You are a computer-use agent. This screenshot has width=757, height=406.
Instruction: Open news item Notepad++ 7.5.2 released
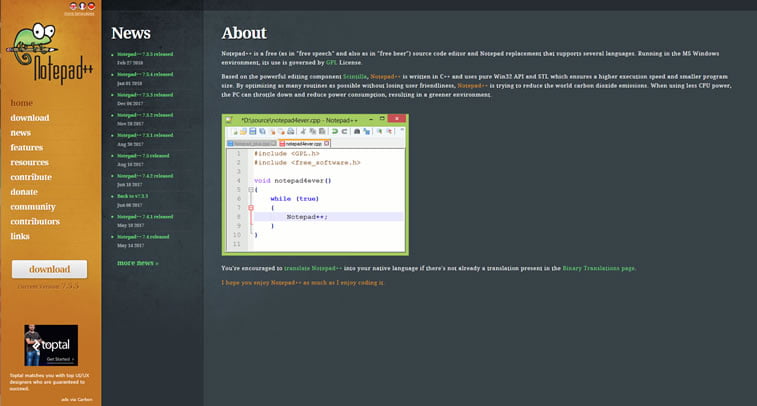click(x=145, y=115)
